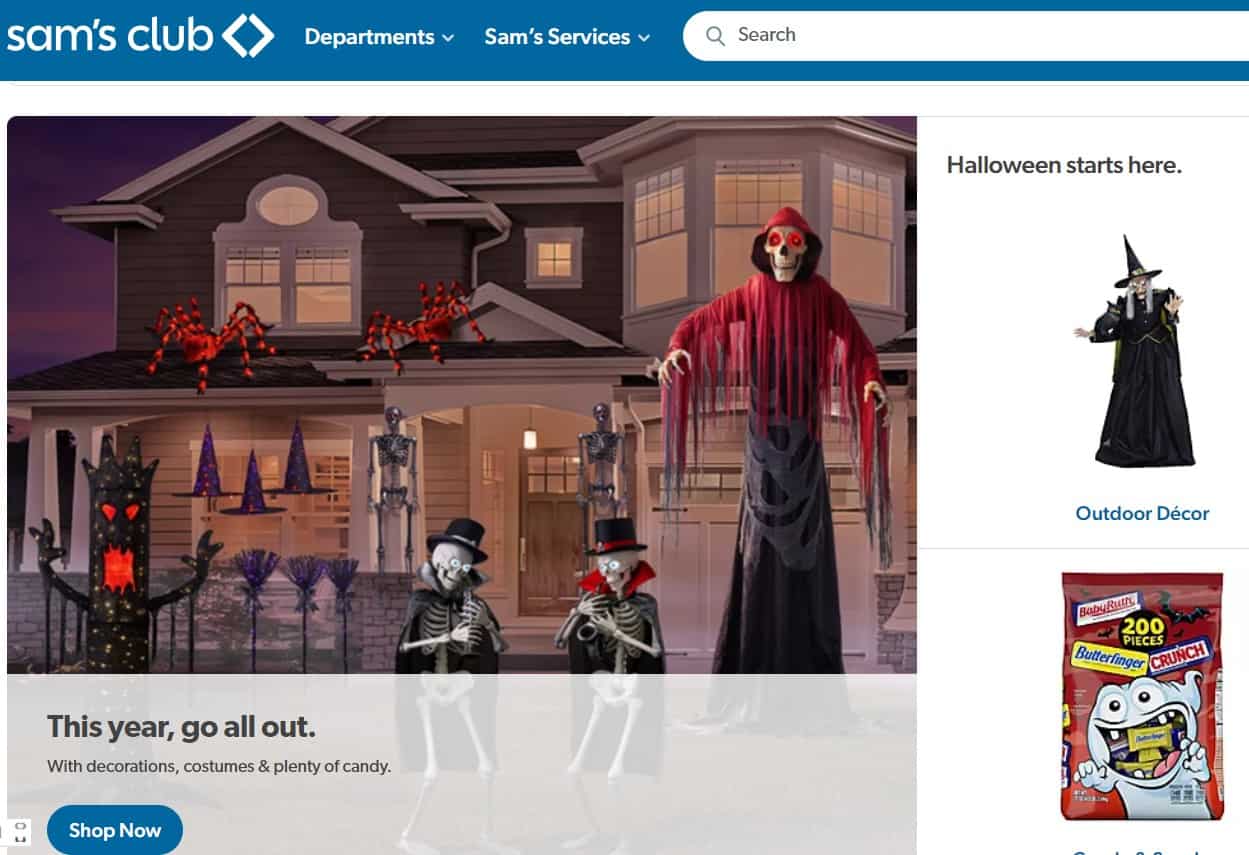The image size is (1249, 855).
Task: Click the chevron arrow beside Sam's Services
Action: 644,38
